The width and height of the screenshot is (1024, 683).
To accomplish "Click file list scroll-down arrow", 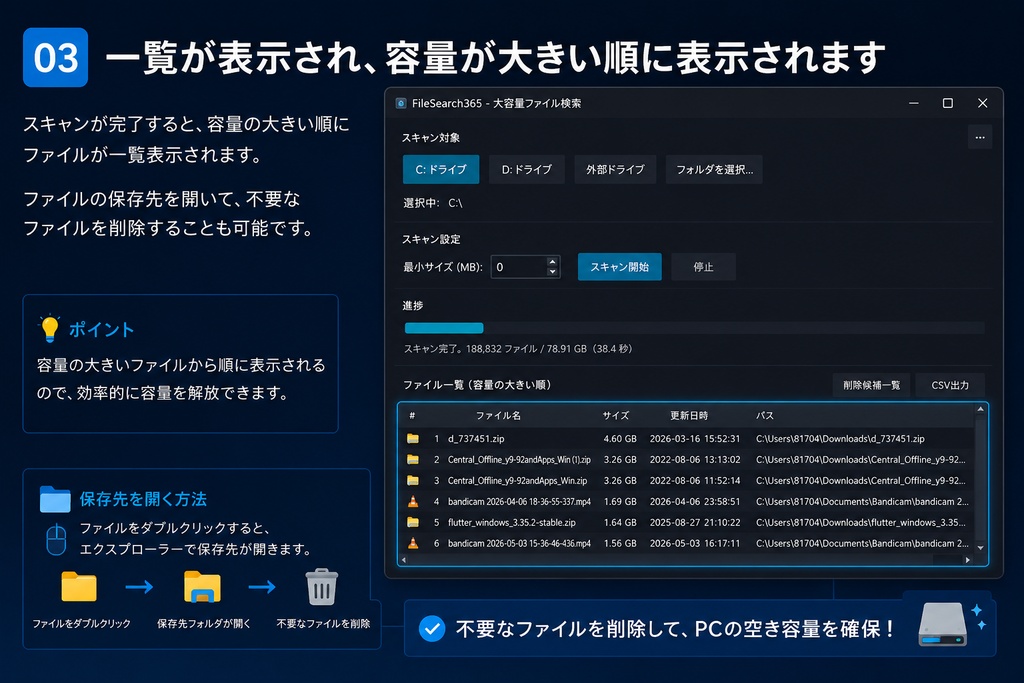I will (x=980, y=548).
